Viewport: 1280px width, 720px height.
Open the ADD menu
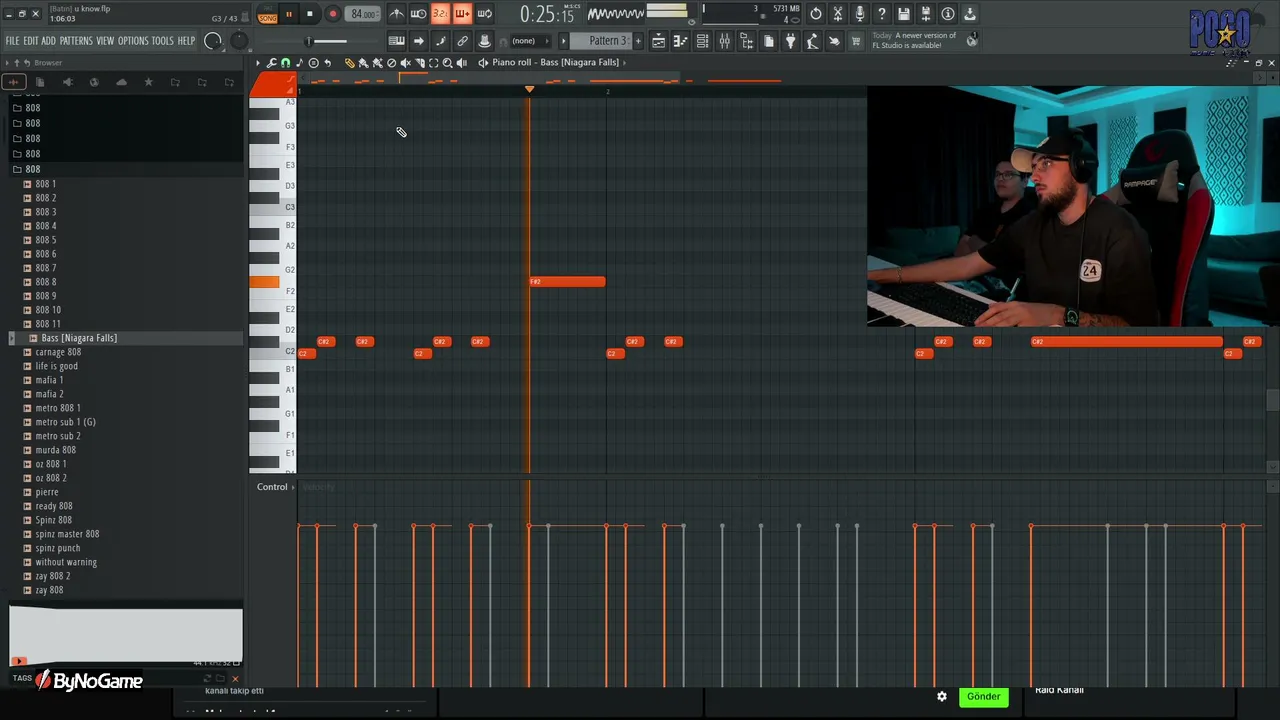pyautogui.click(x=49, y=41)
